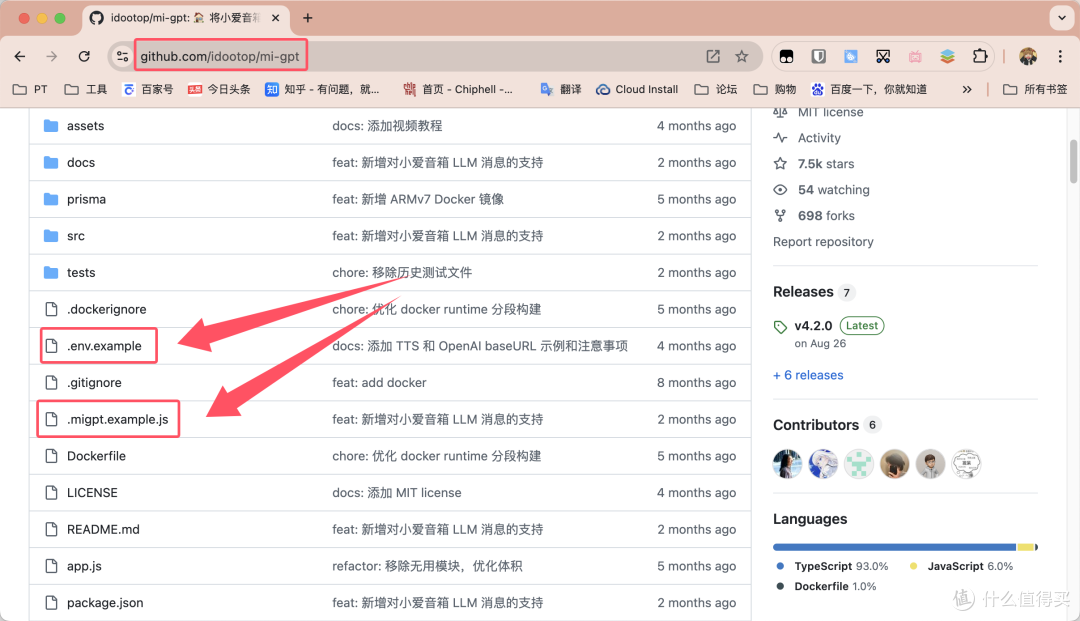Open the .dockerignore file
Image resolution: width=1080 pixels, height=621 pixels.
tap(106, 309)
